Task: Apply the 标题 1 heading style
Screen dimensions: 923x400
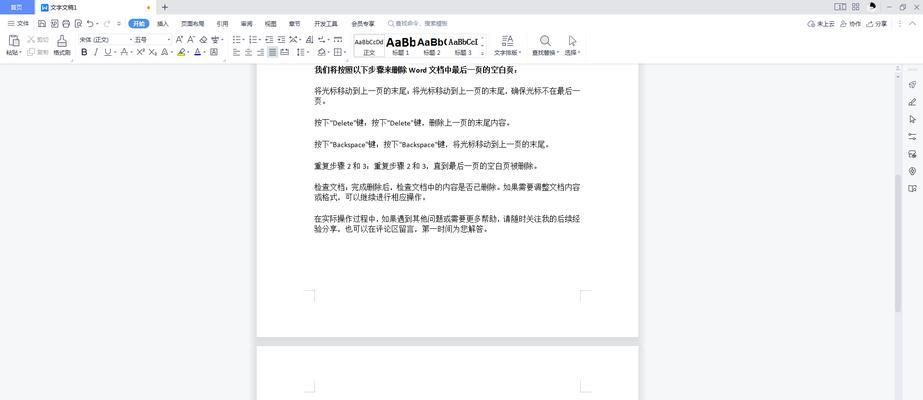Action: coord(401,45)
